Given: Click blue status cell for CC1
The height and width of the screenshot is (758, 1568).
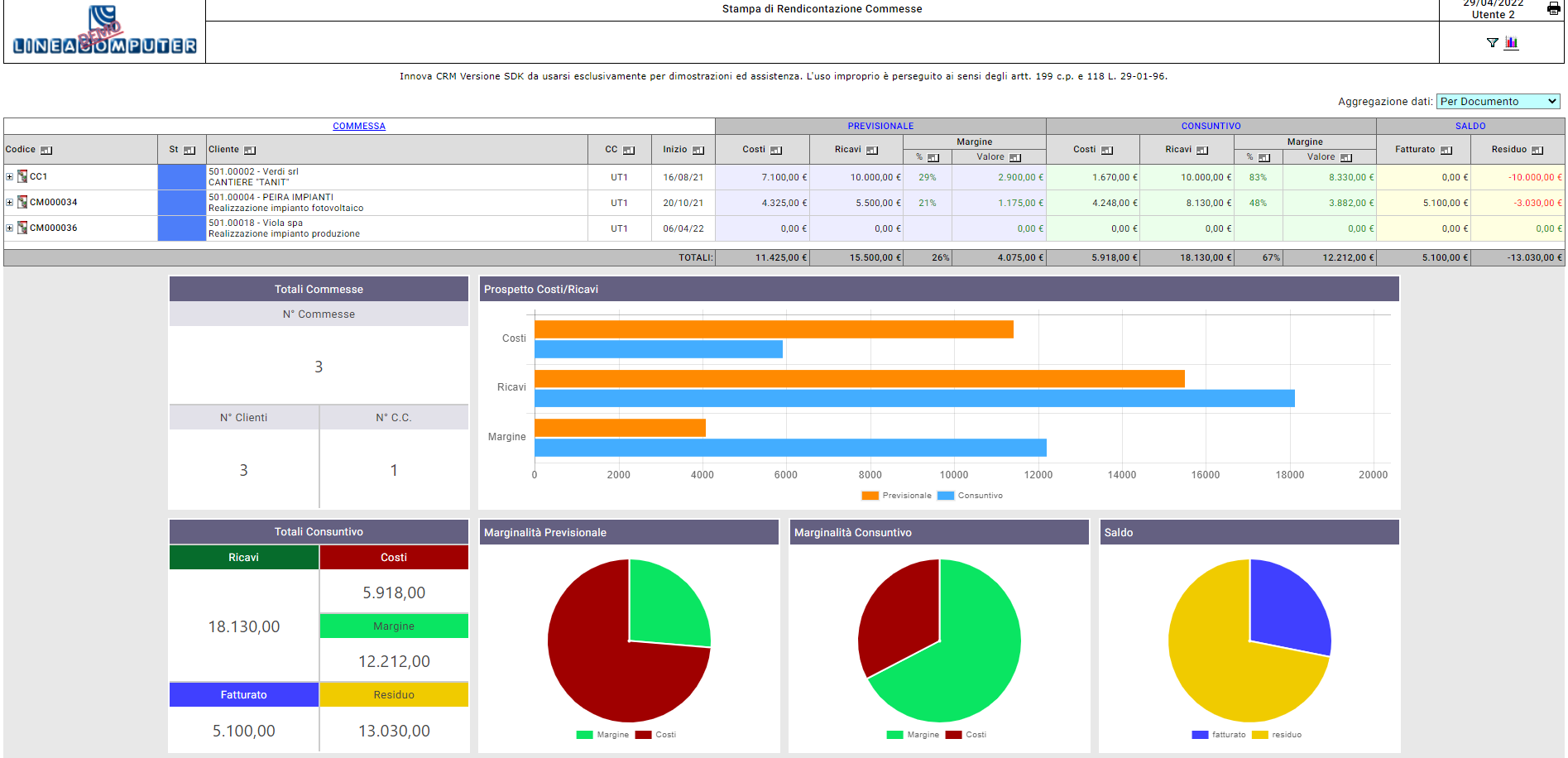Looking at the screenshot, I should (x=181, y=177).
